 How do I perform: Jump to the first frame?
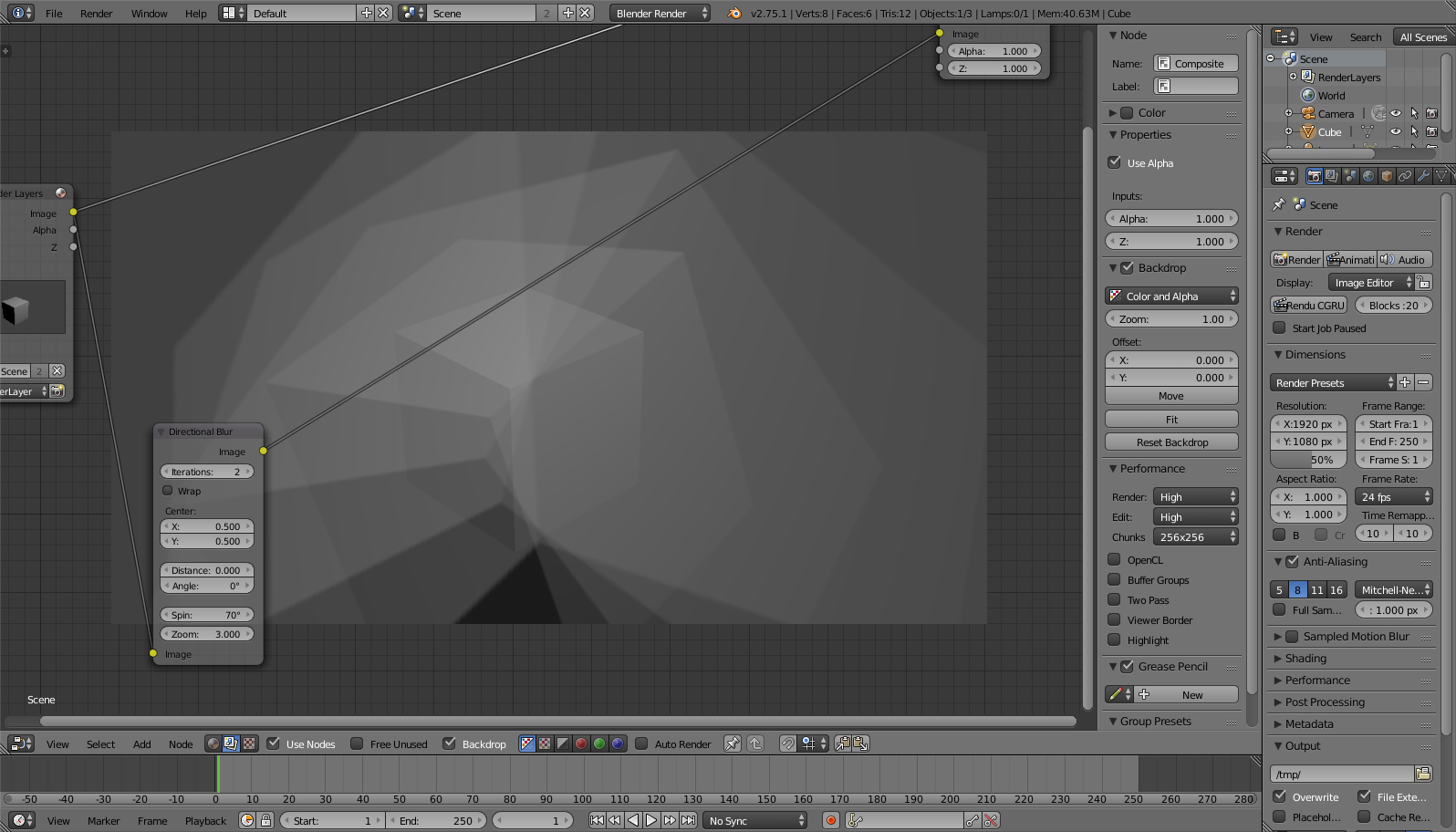(x=597, y=820)
